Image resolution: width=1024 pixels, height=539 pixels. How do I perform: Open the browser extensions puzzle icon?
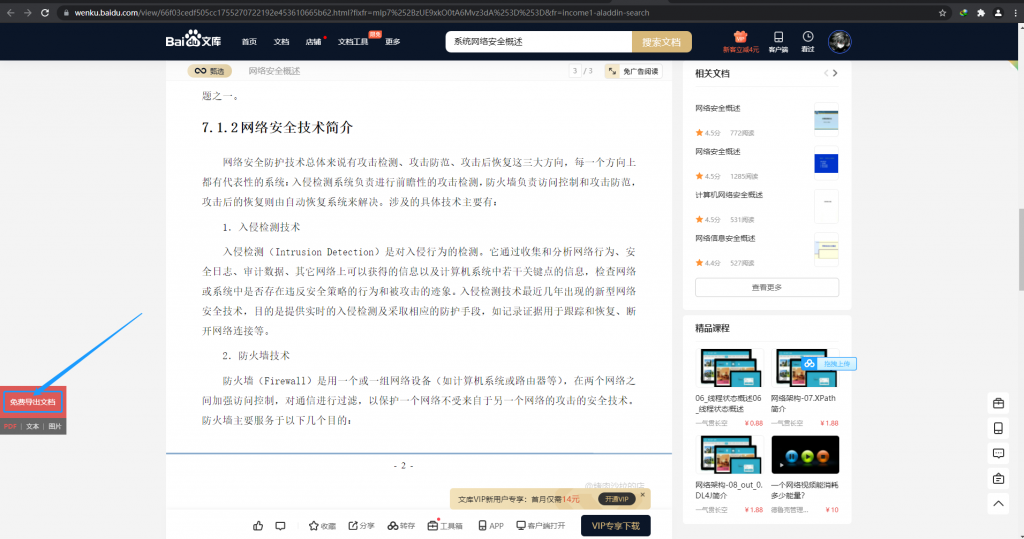coord(981,12)
